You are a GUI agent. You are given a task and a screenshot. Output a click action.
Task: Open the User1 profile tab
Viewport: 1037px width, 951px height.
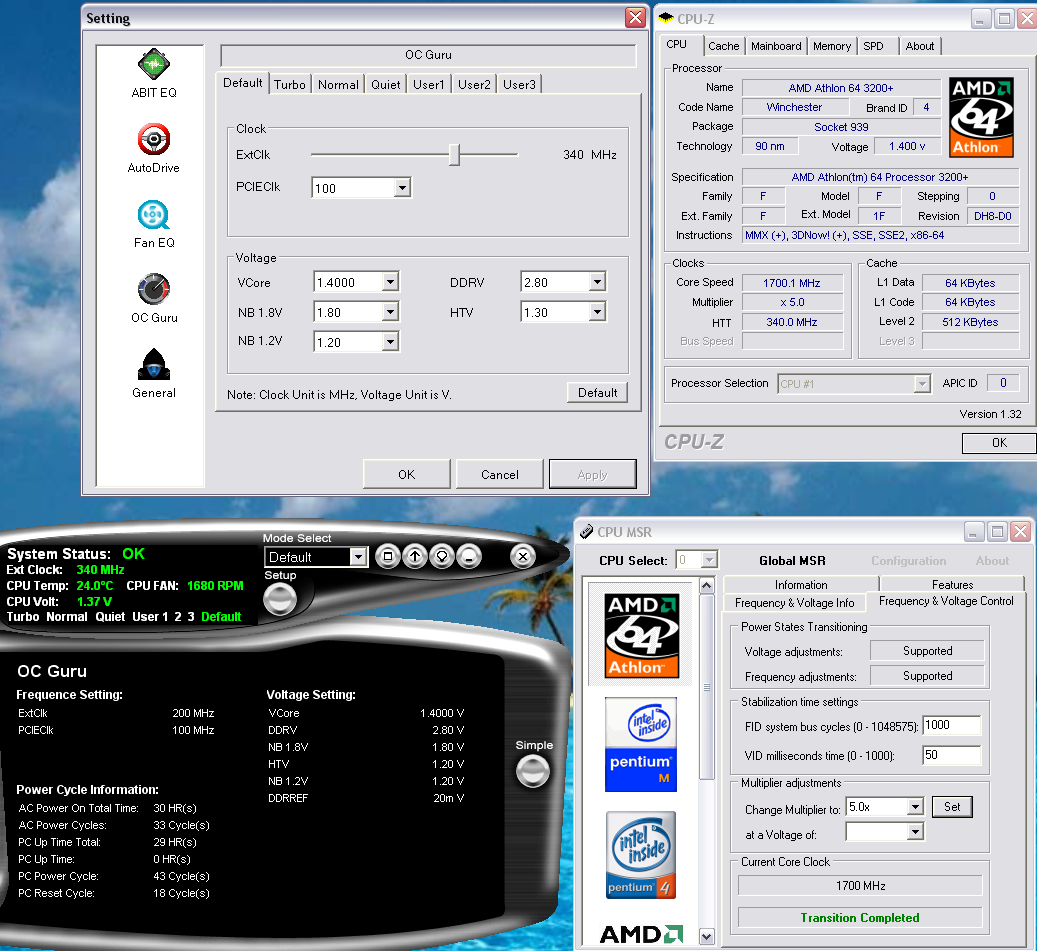(429, 85)
